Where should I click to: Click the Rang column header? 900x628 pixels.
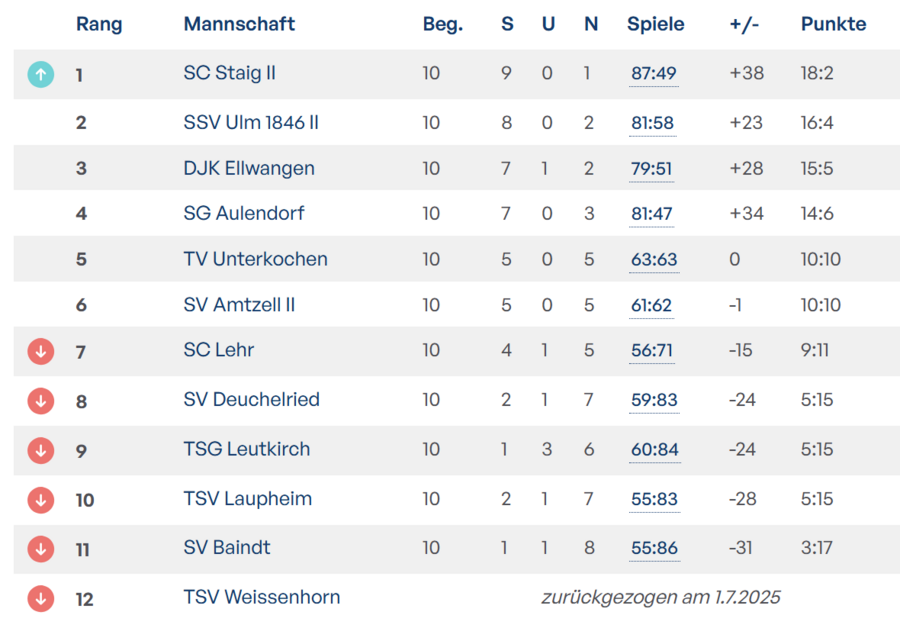(x=99, y=24)
